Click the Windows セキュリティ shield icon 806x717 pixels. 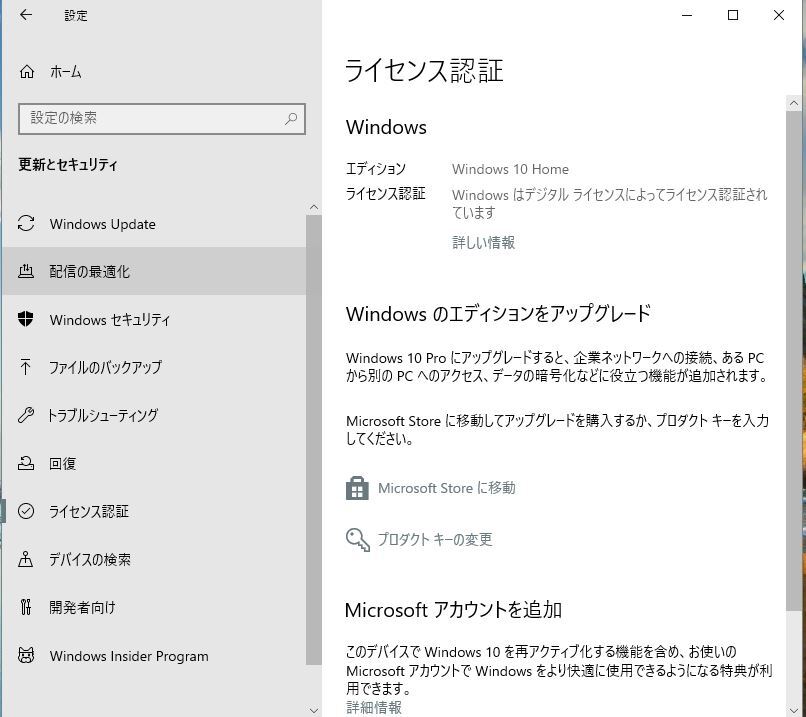[26, 319]
